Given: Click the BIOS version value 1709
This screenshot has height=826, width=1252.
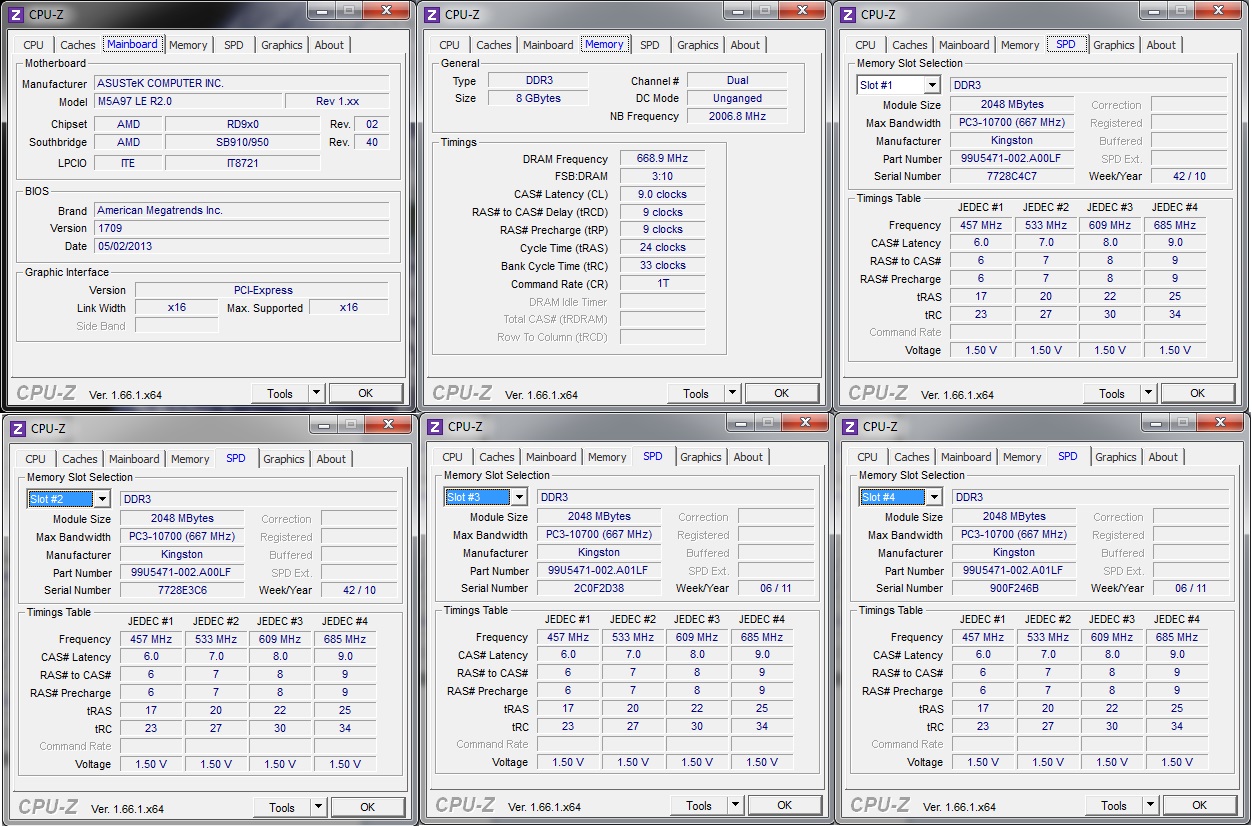Looking at the screenshot, I should (241, 229).
